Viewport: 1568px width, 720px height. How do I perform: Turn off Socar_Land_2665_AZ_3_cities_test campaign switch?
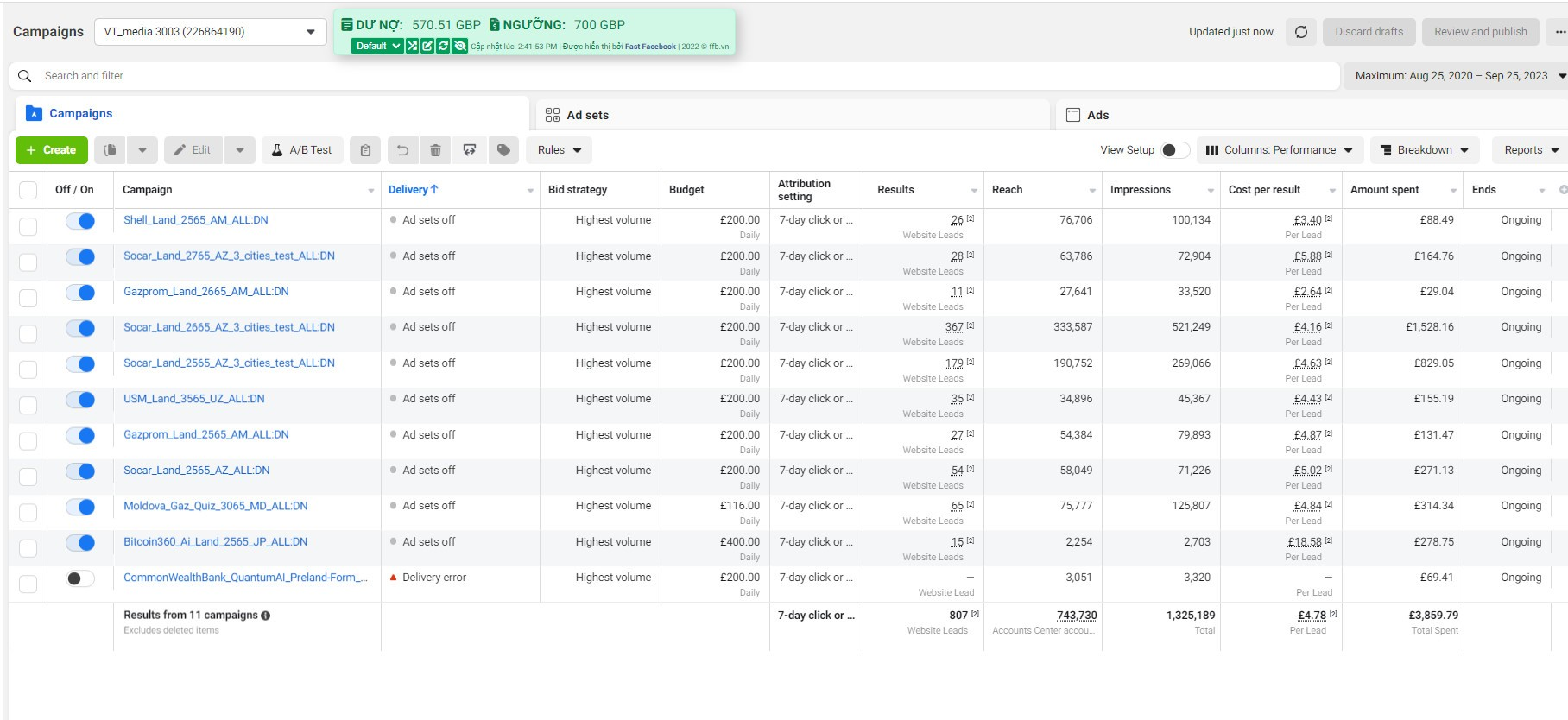click(x=80, y=328)
